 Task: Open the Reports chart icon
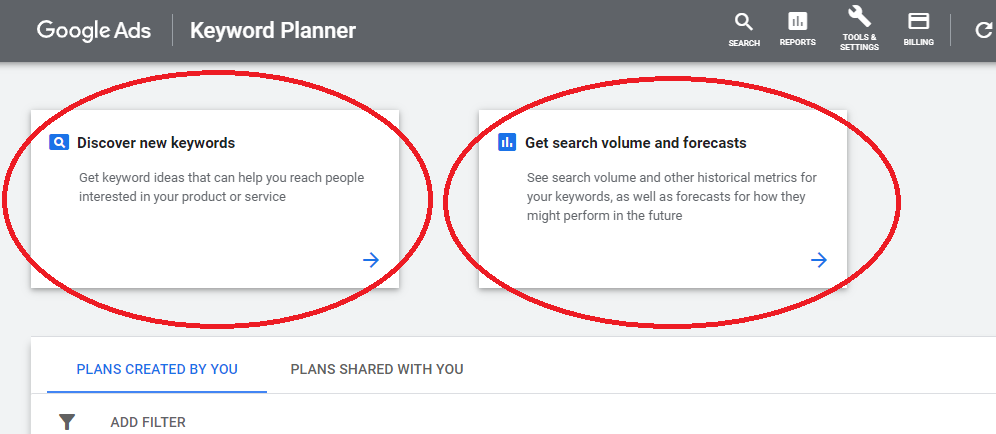point(798,22)
